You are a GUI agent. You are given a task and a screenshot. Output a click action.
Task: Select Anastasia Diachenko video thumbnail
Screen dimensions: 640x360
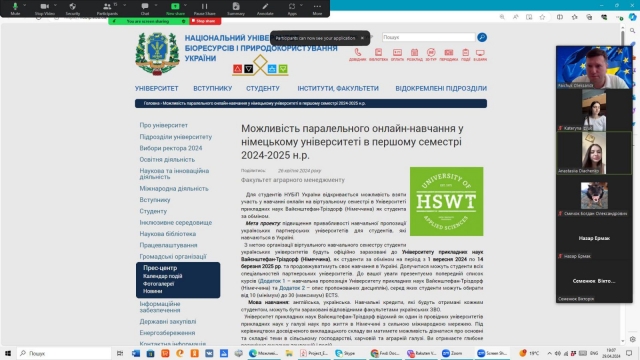click(x=594, y=153)
